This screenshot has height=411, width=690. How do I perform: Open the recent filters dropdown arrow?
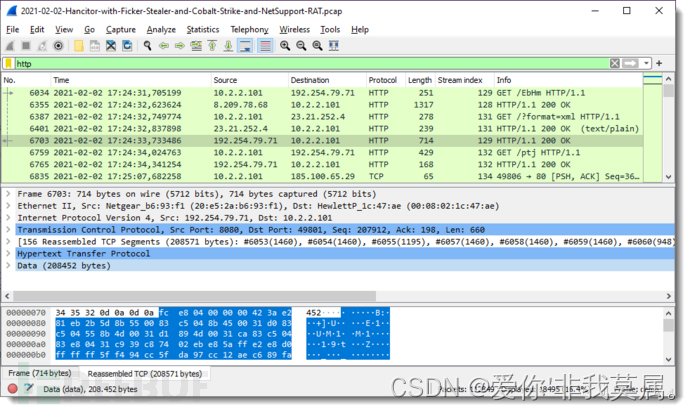646,63
